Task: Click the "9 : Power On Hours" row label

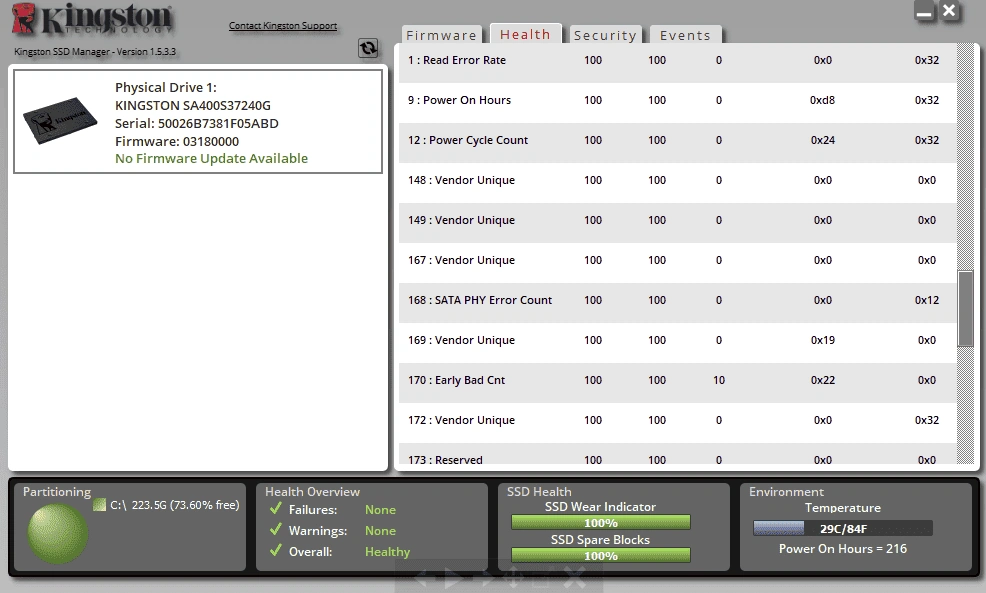Action: click(459, 101)
